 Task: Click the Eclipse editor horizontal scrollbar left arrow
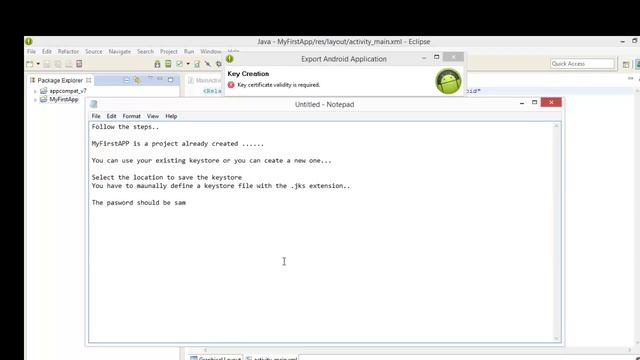click(x=205, y=350)
